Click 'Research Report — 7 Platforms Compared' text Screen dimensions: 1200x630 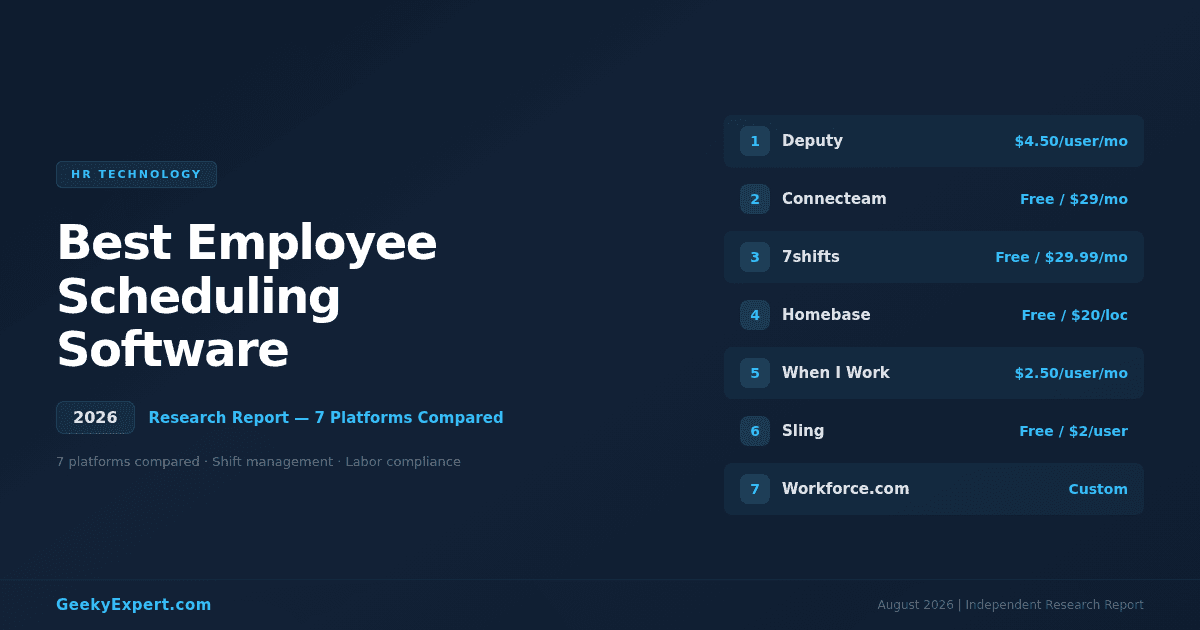[326, 418]
